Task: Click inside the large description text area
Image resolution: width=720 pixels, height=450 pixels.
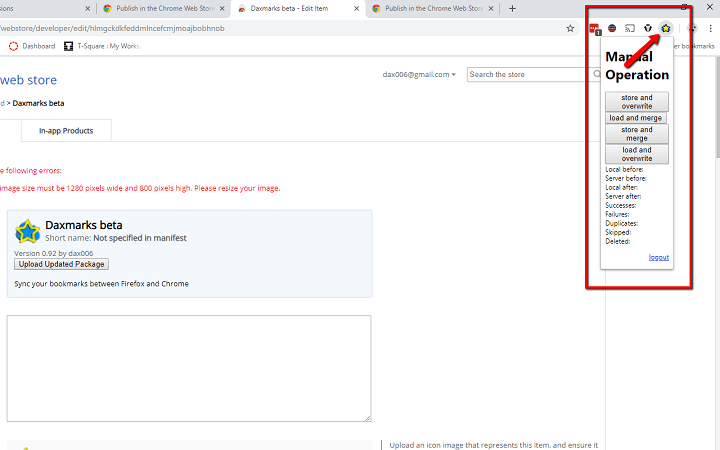Action: click(x=189, y=368)
